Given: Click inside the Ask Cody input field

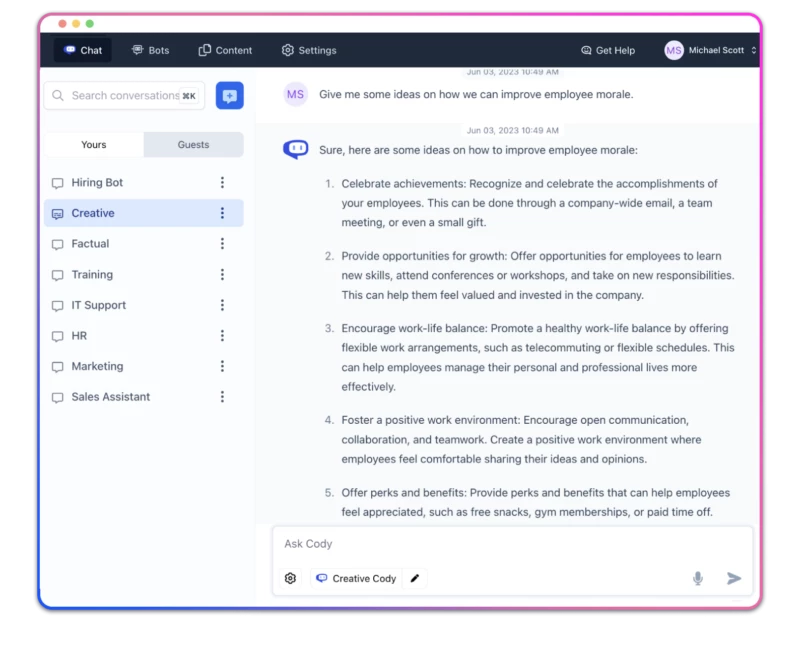Looking at the screenshot, I should click(450, 543).
